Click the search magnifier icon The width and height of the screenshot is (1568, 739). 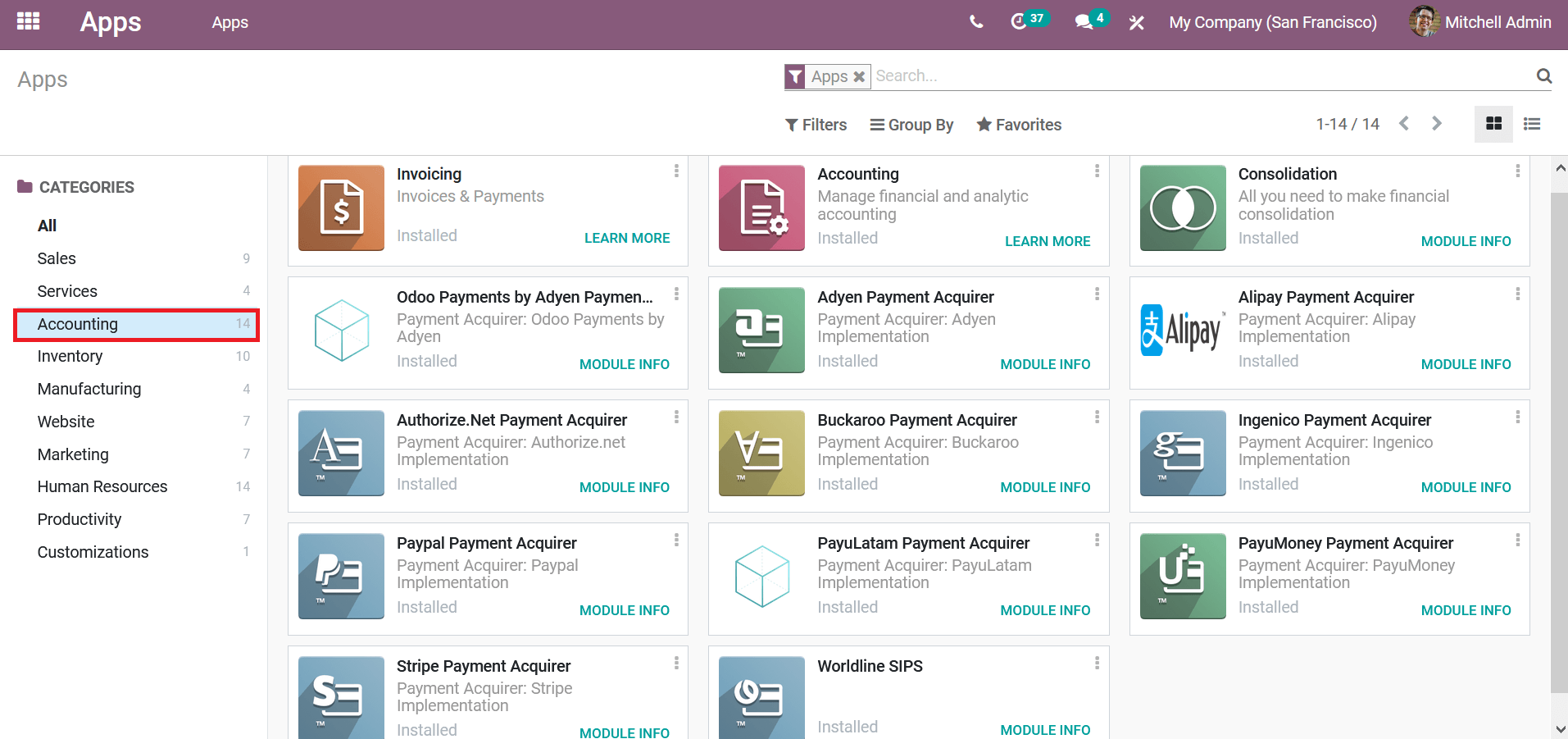(x=1544, y=76)
